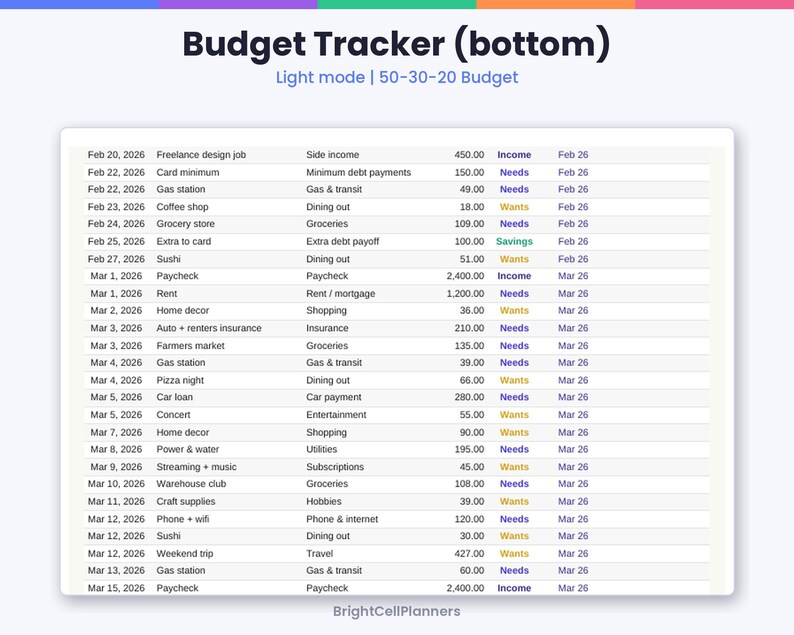Select the 'Entertainment' category cell

336,415
